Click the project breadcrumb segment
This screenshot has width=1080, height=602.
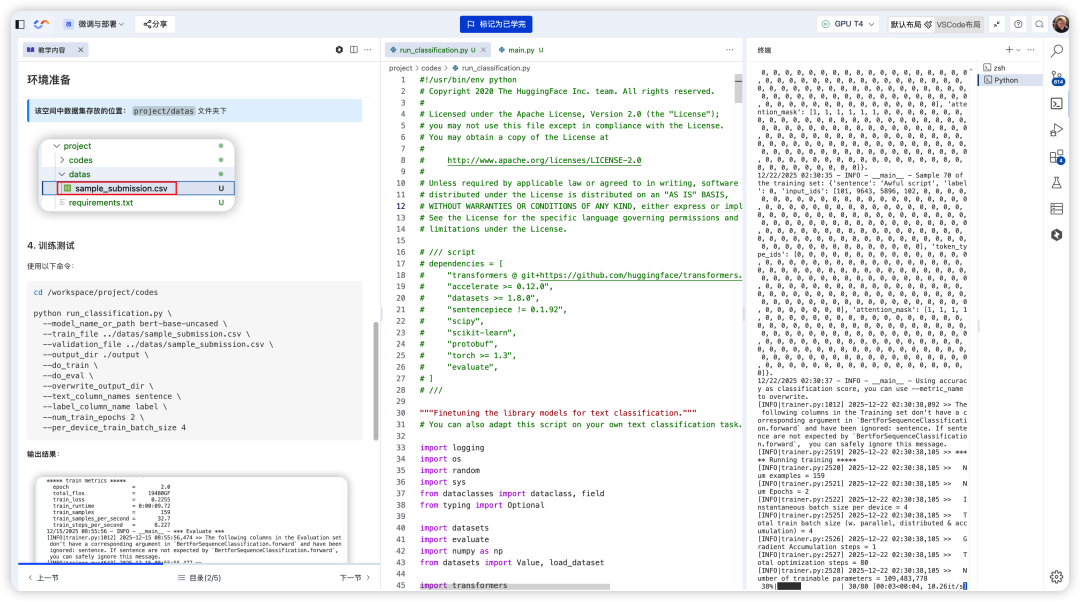pos(400,68)
